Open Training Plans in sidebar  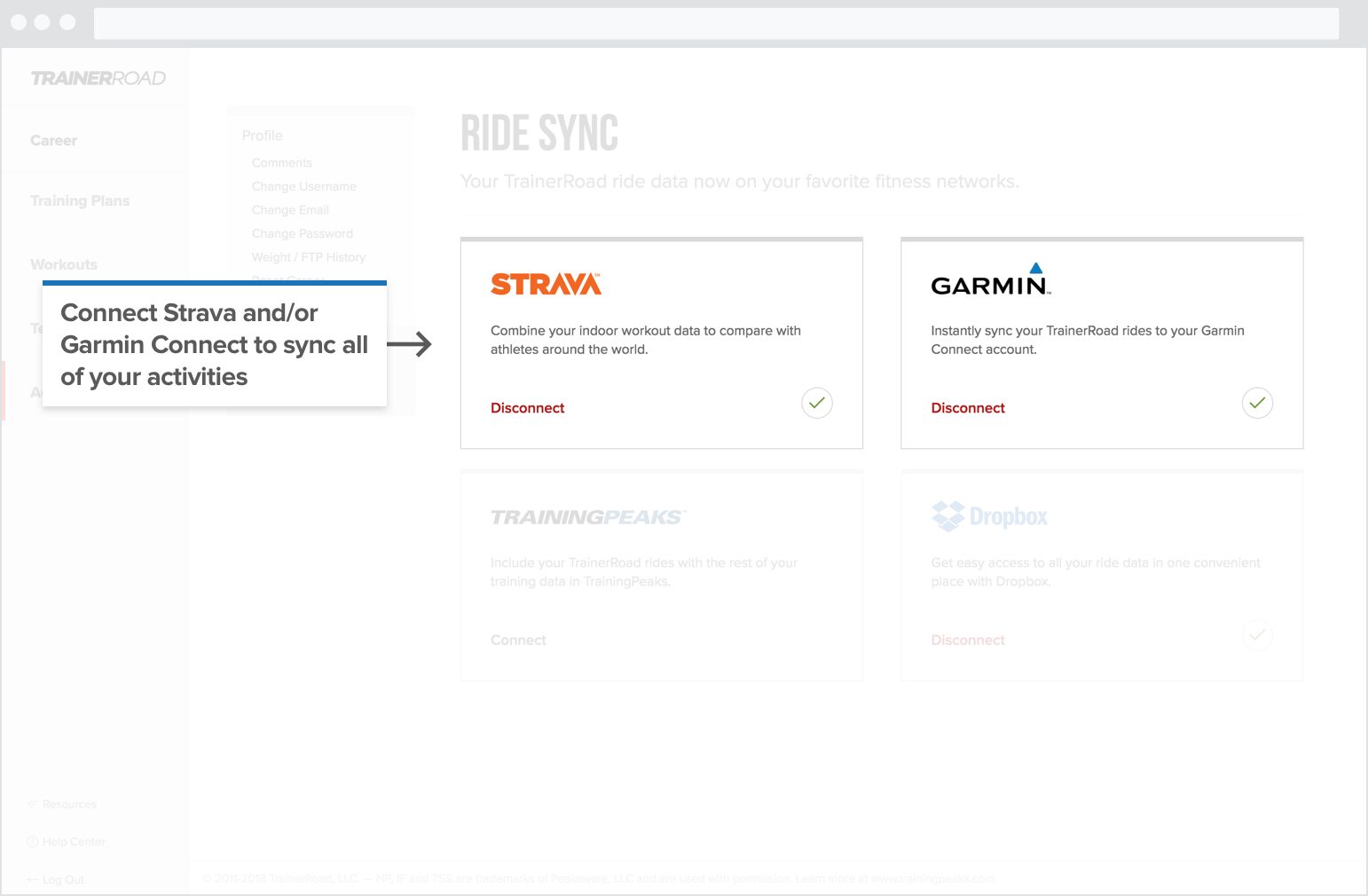(x=80, y=200)
